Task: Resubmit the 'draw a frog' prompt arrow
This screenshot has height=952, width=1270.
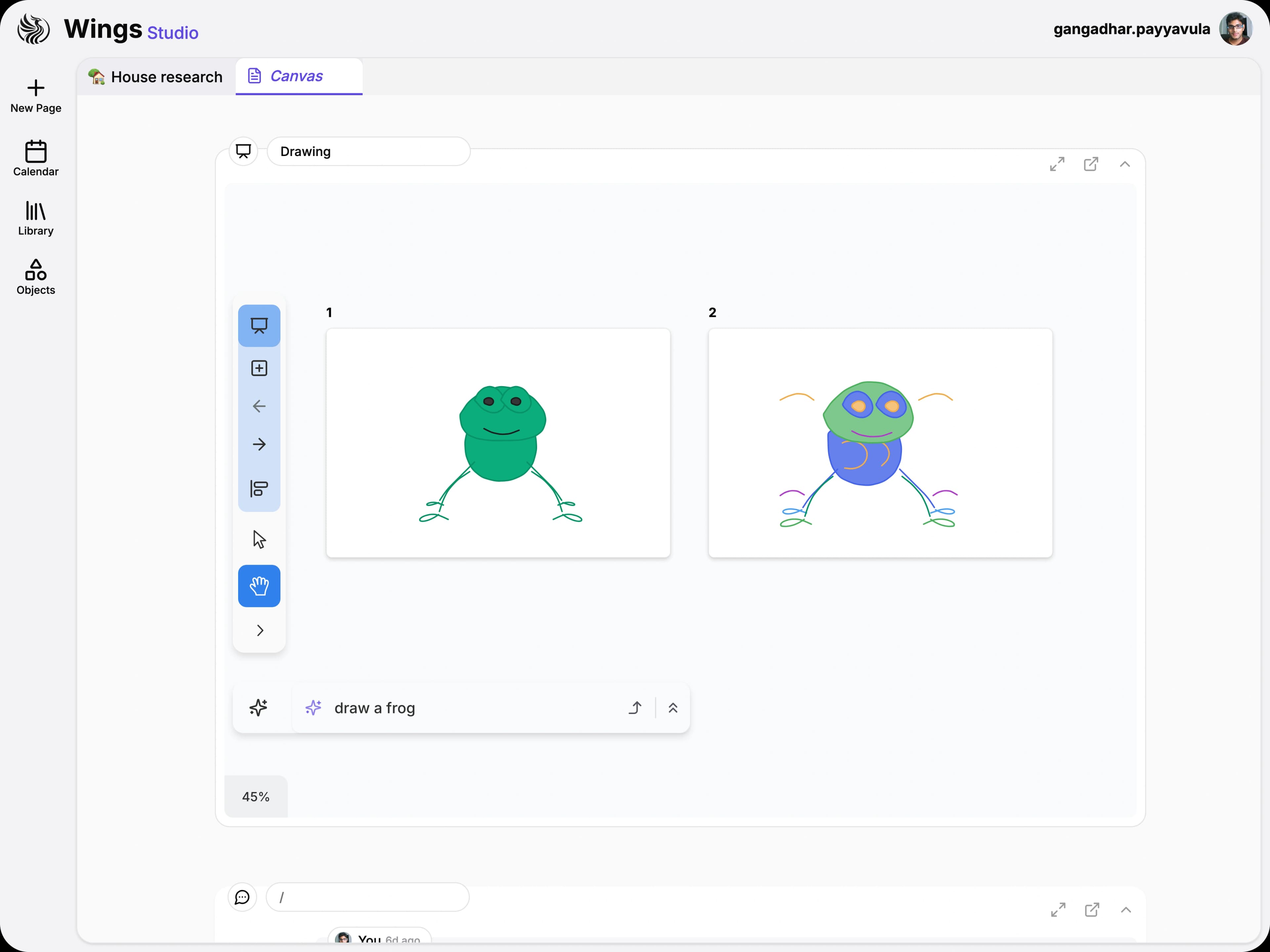Action: tap(635, 707)
